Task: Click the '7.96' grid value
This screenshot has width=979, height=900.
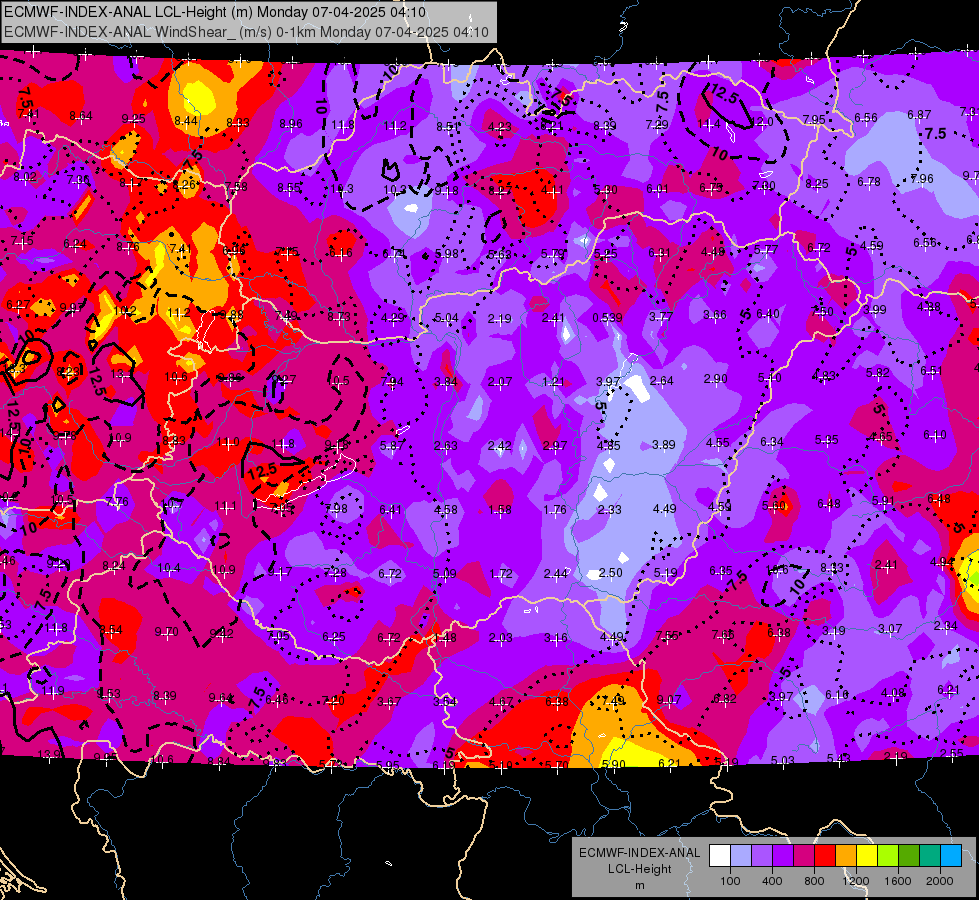Action: click(922, 179)
